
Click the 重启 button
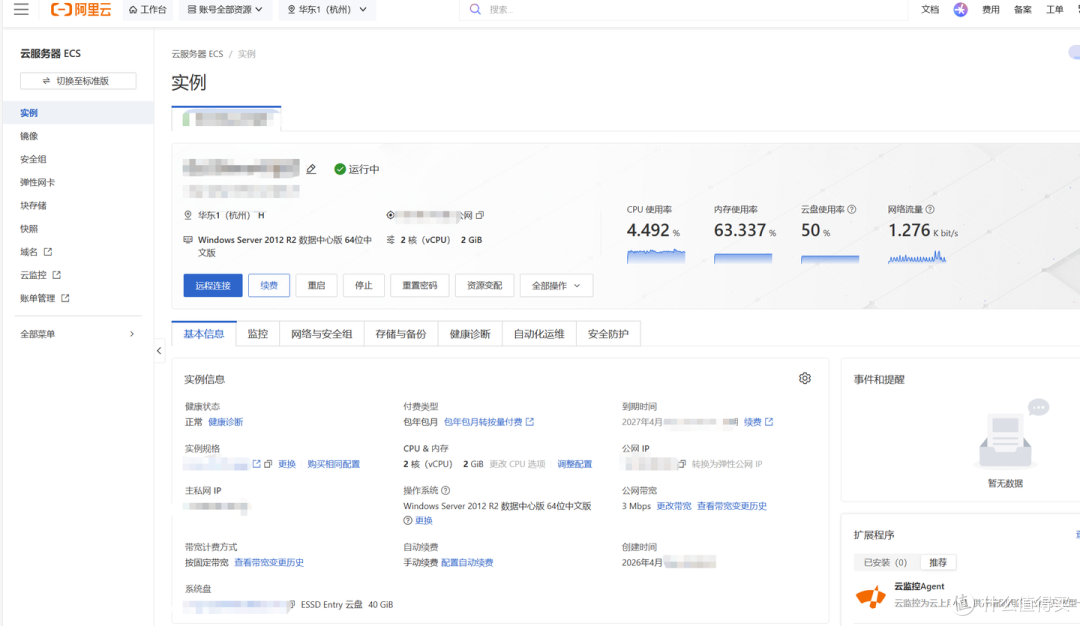point(316,286)
